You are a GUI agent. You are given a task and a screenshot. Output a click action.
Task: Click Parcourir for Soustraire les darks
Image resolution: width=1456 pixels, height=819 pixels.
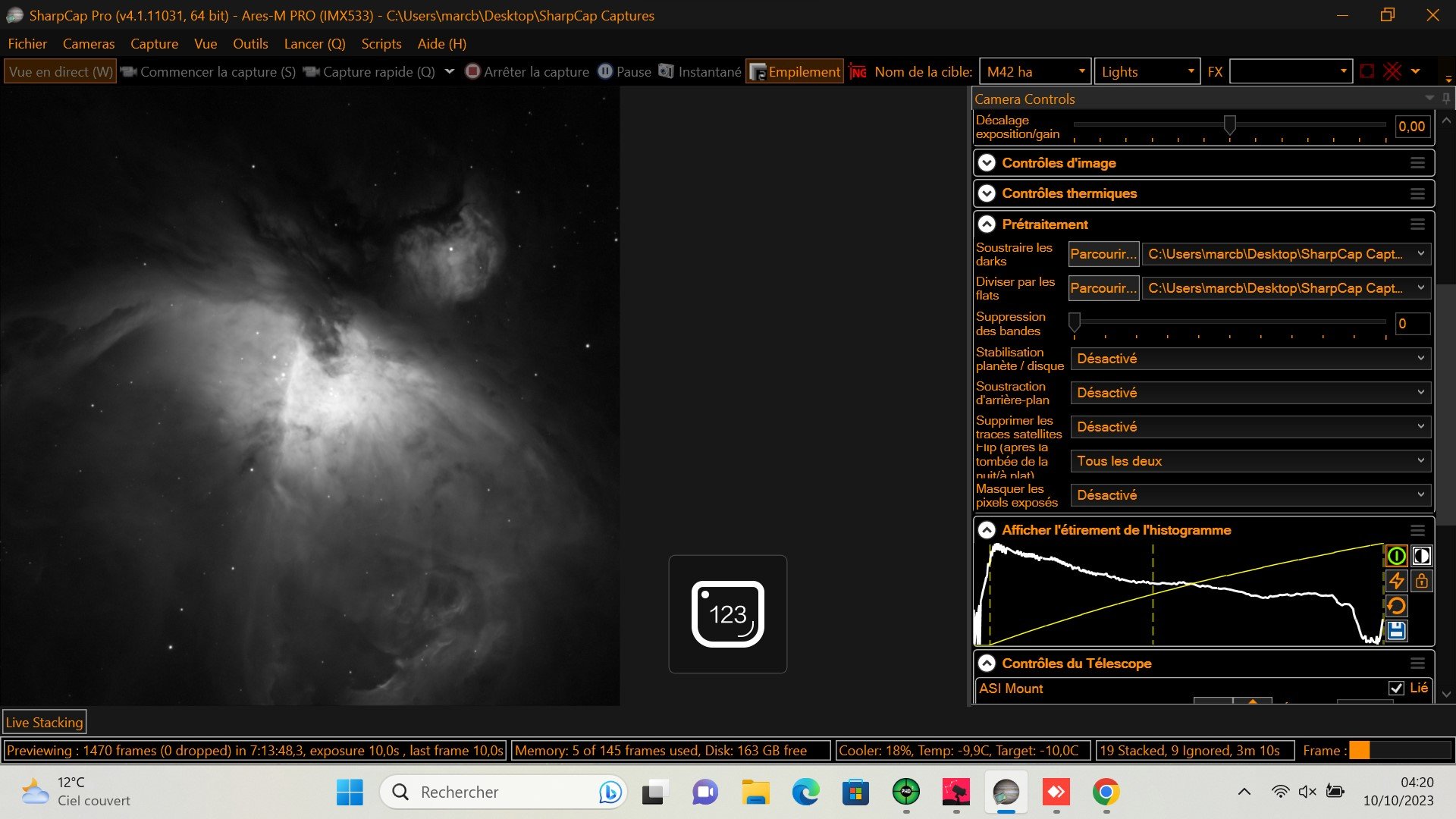pos(1103,254)
